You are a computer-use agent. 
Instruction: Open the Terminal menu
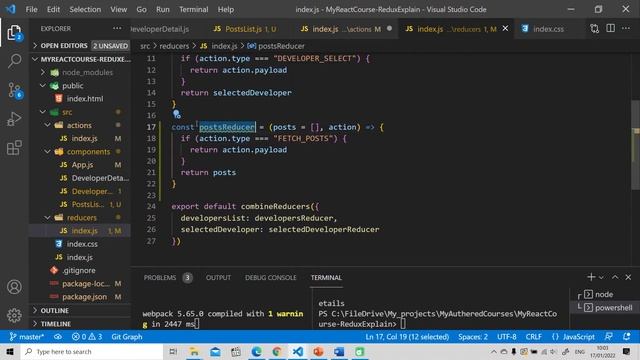(193, 9)
